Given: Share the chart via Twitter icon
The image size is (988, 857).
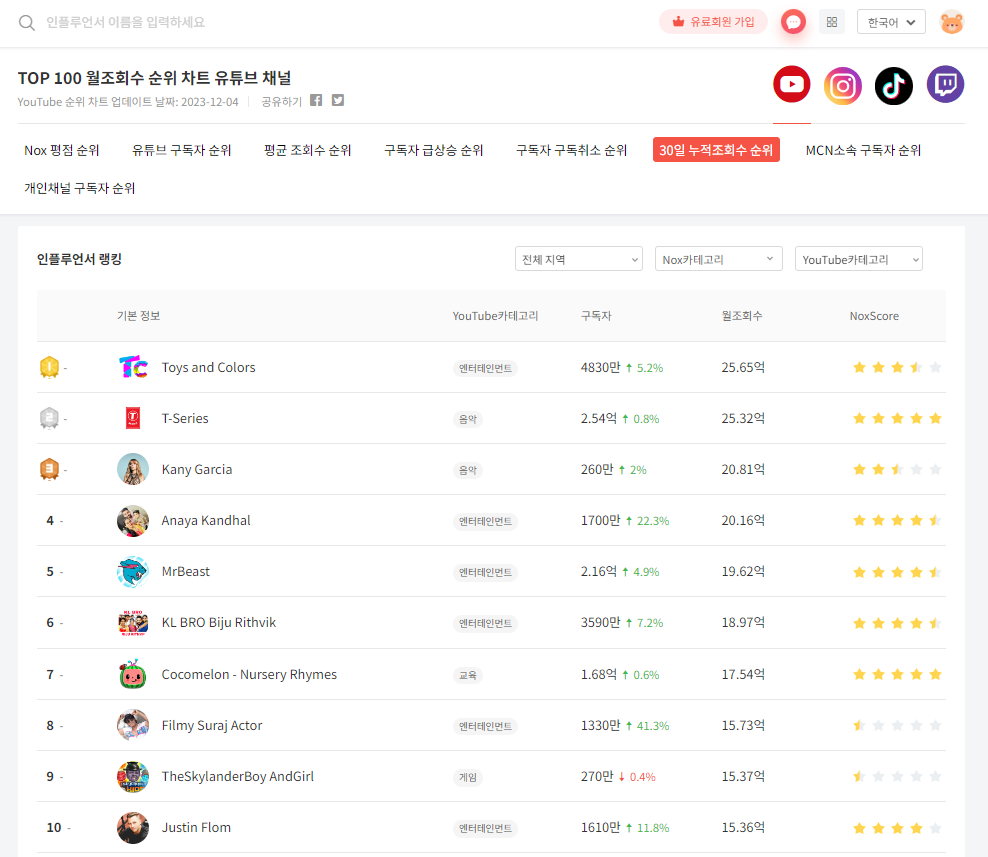Looking at the screenshot, I should 338,100.
